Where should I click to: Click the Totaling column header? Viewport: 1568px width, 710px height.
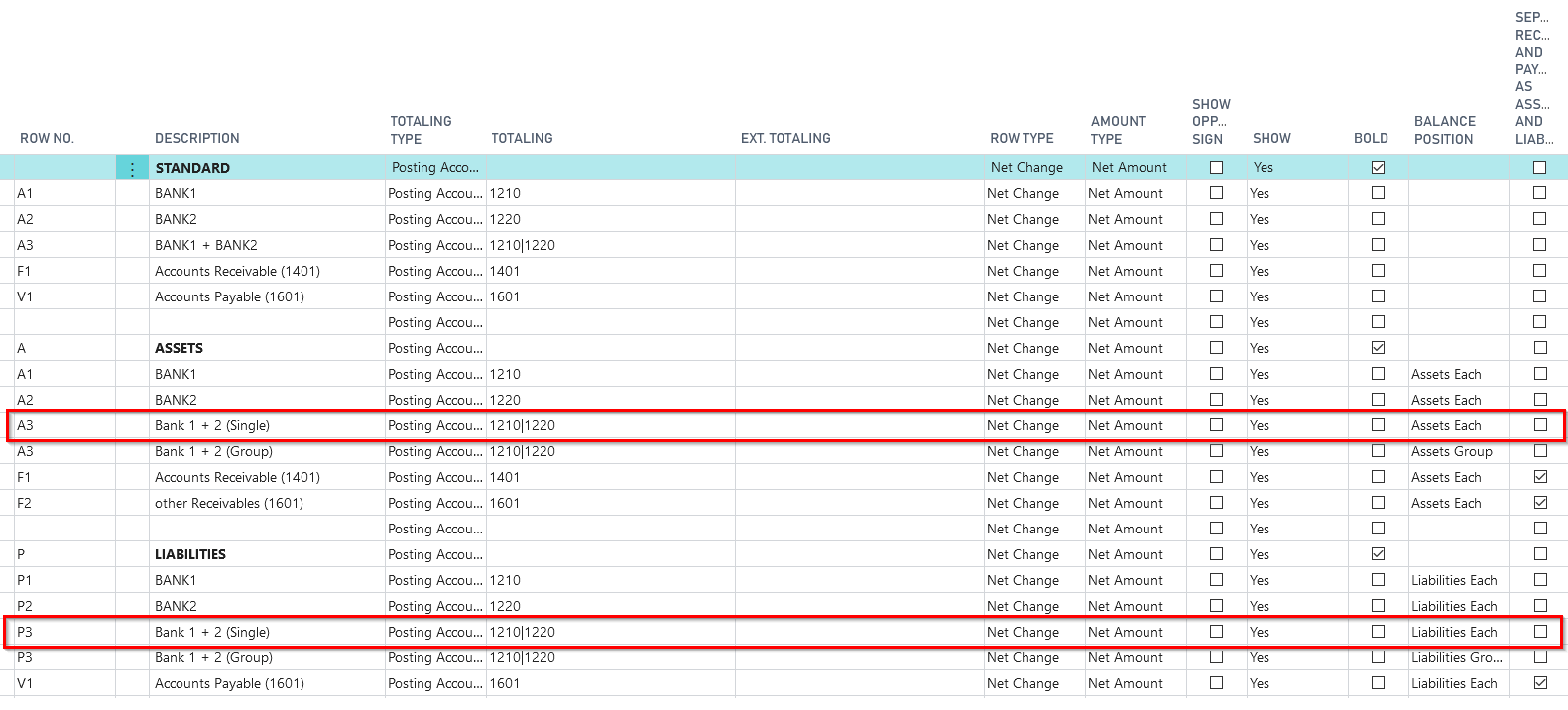(x=522, y=139)
